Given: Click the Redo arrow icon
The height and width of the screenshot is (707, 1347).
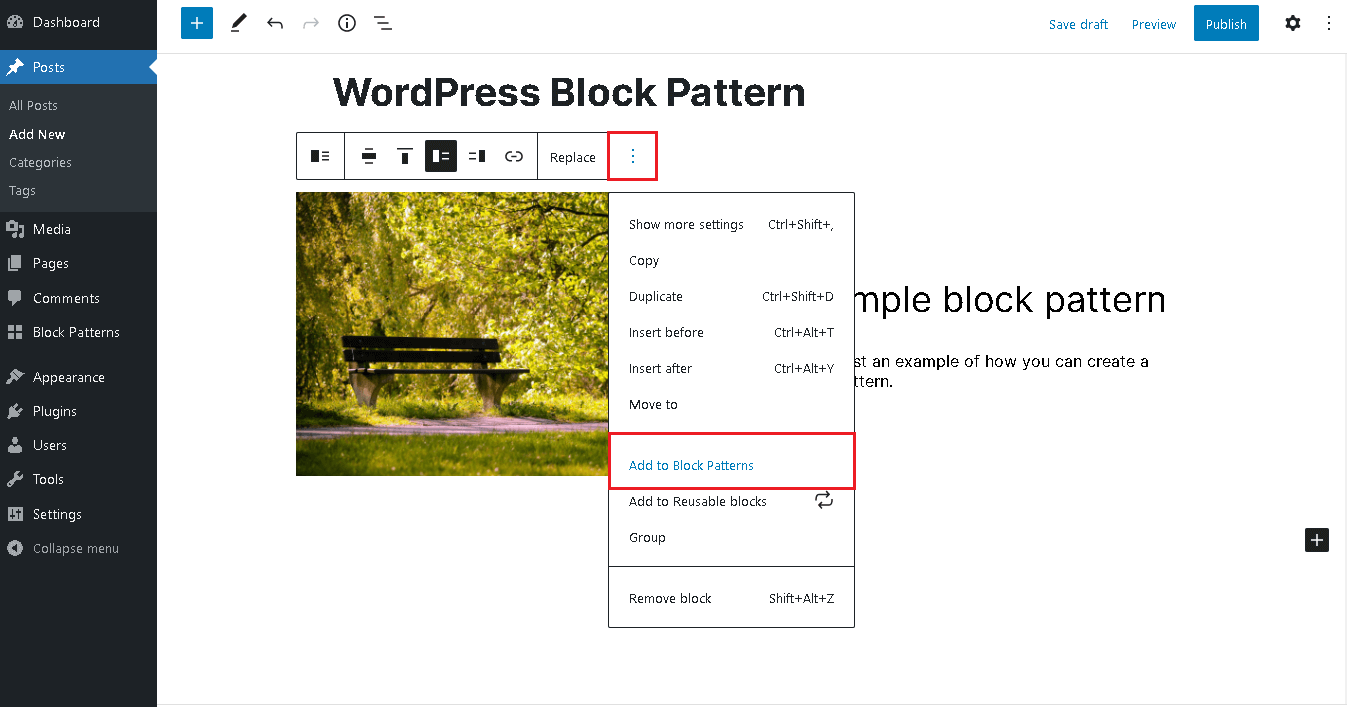Looking at the screenshot, I should click(x=310, y=22).
